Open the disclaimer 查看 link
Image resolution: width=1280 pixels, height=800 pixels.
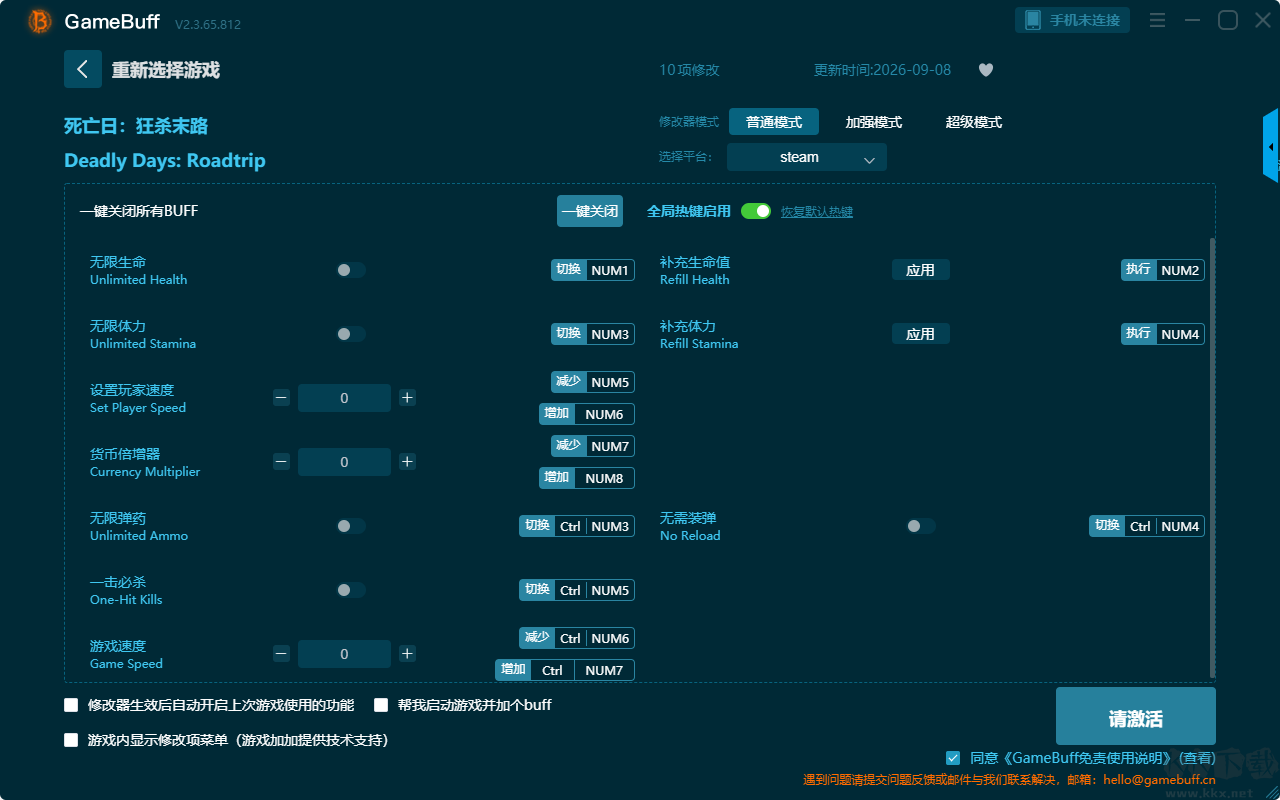[1197, 758]
